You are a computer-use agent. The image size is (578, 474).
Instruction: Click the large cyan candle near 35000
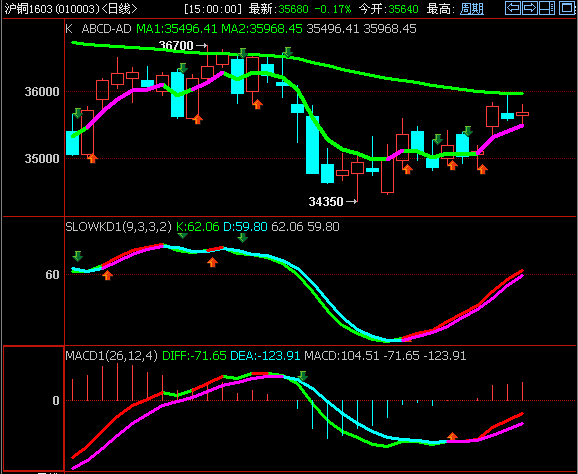tap(313, 145)
